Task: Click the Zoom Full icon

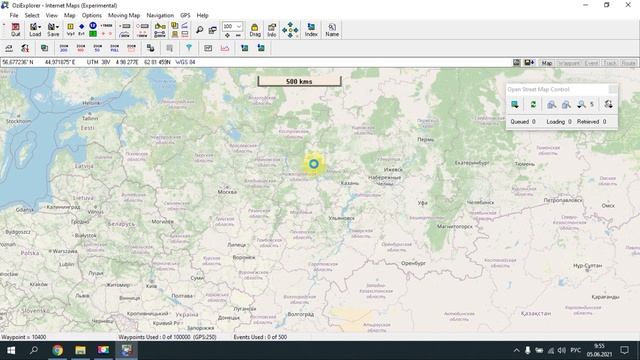Action: click(114, 48)
